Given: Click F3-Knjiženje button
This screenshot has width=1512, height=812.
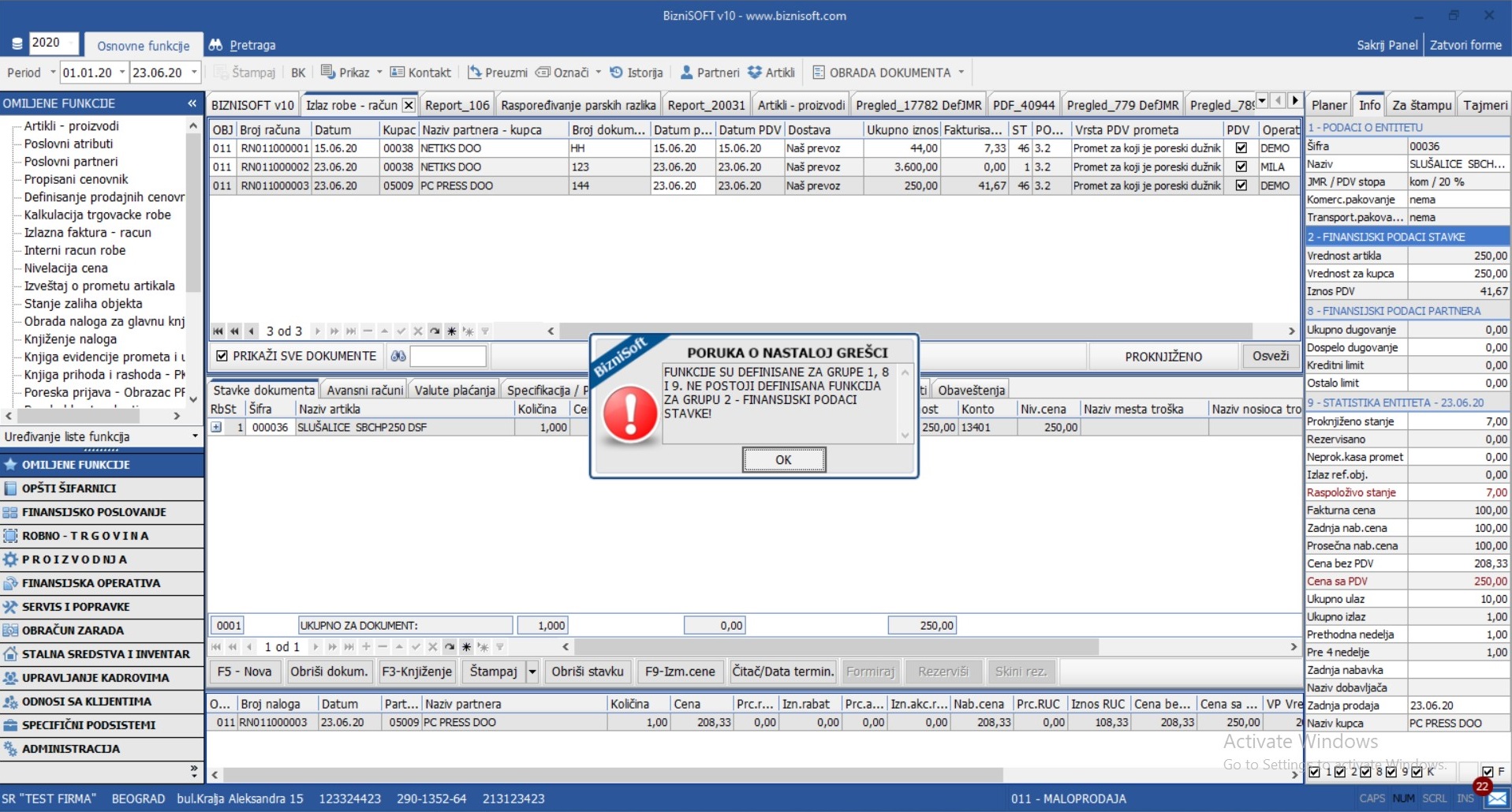Looking at the screenshot, I should pyautogui.click(x=416, y=672).
